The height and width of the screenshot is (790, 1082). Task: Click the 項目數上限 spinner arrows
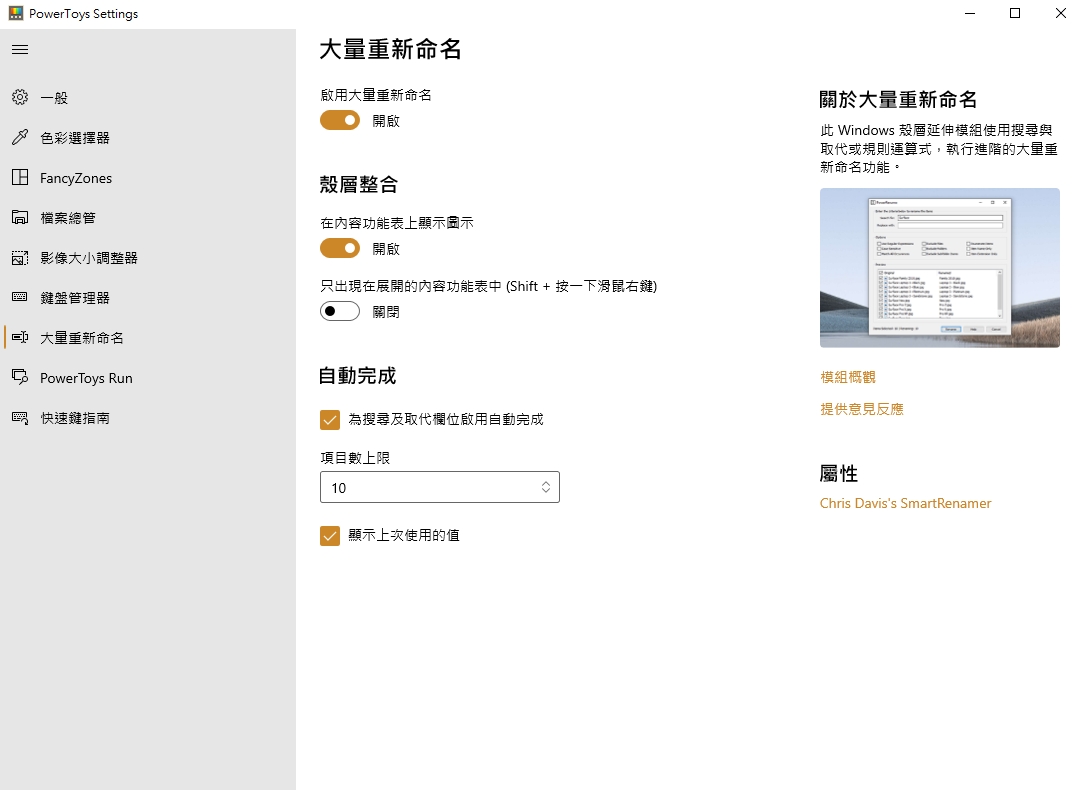545,487
